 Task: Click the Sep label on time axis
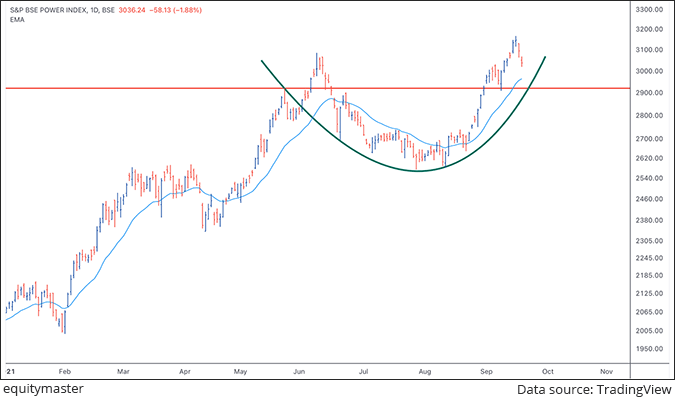coord(486,372)
